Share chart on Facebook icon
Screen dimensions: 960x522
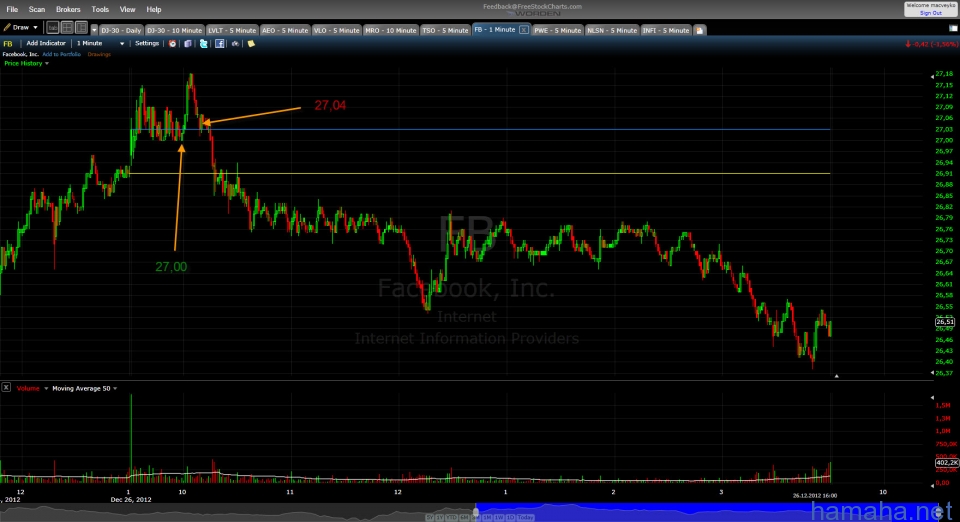[x=219, y=43]
